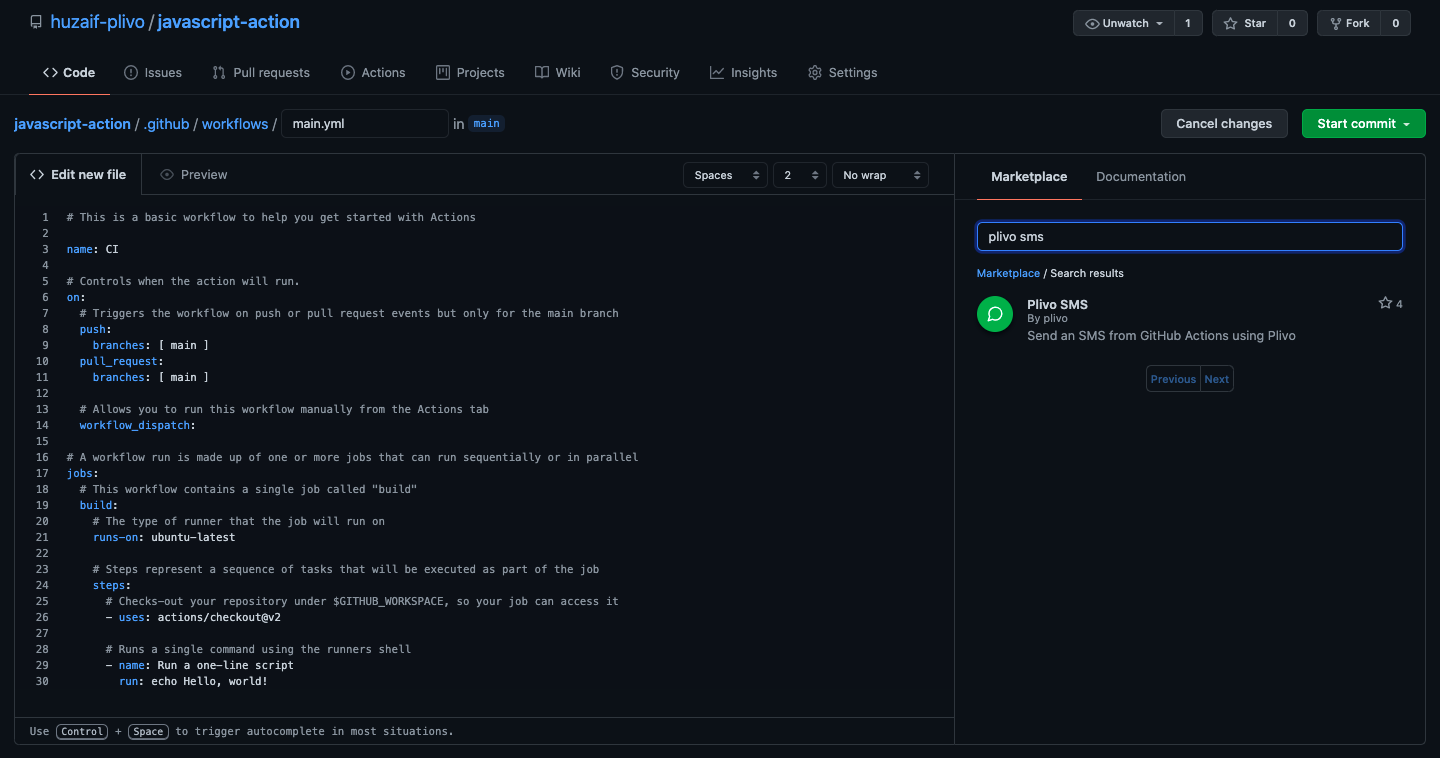Open the Spaces indentation mode dropdown

click(724, 174)
